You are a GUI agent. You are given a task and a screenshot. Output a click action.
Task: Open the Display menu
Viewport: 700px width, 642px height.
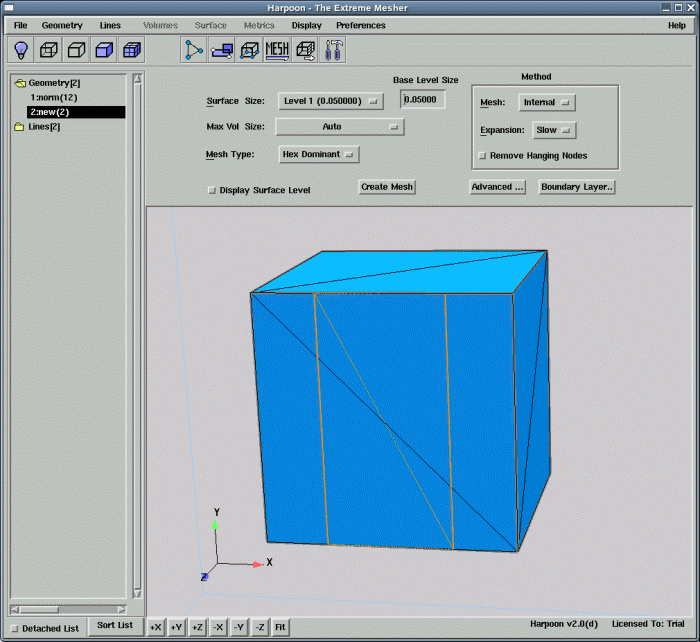[x=307, y=25]
